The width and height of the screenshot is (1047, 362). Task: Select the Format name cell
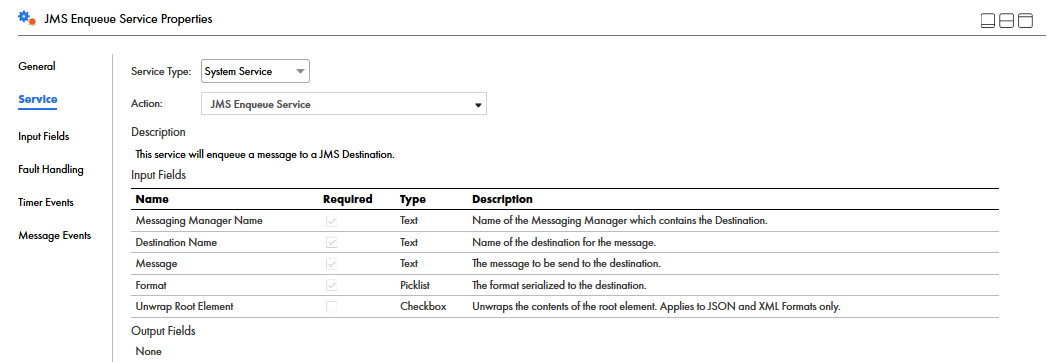[151, 285]
